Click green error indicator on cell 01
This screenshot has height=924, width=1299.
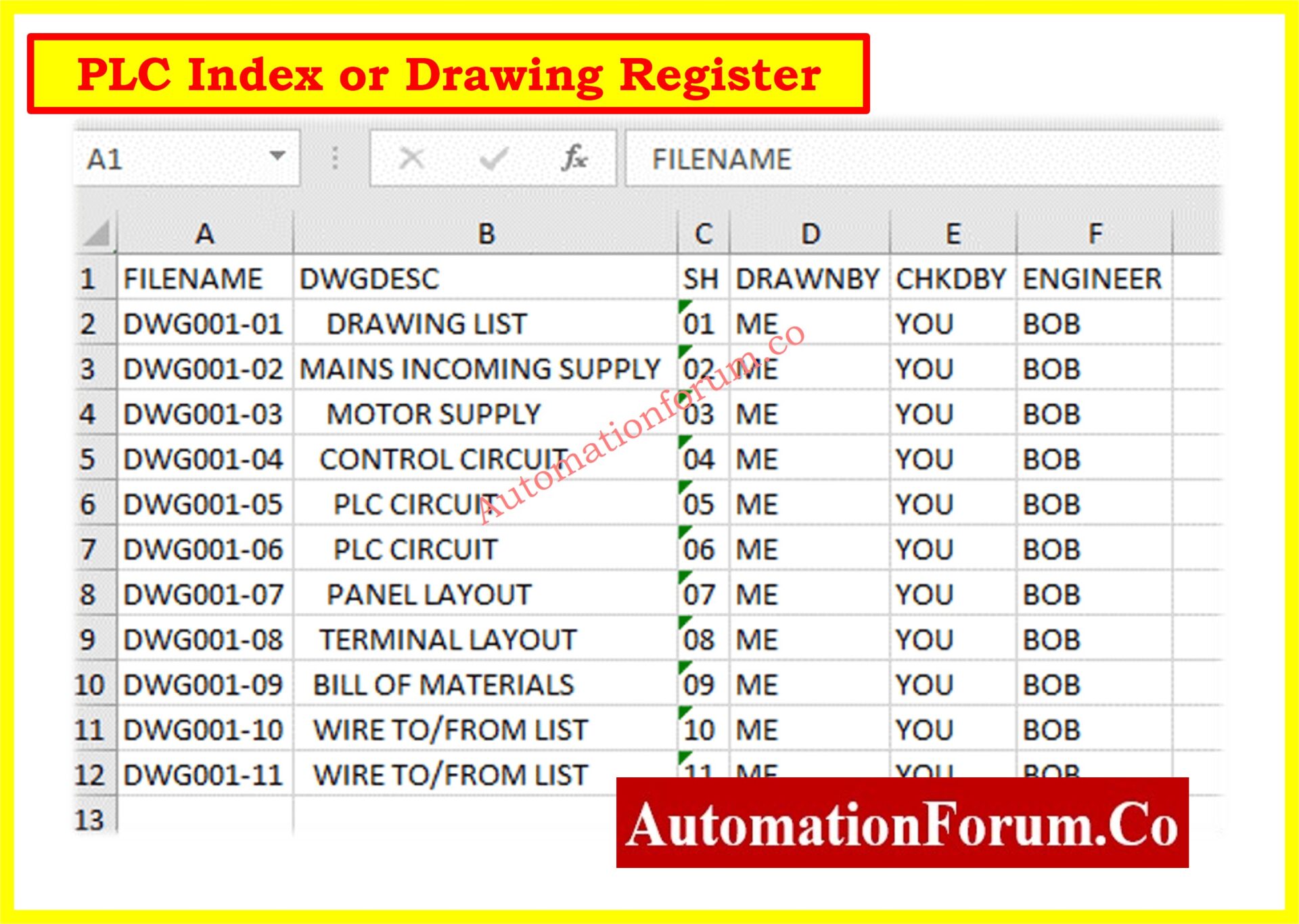(684, 306)
